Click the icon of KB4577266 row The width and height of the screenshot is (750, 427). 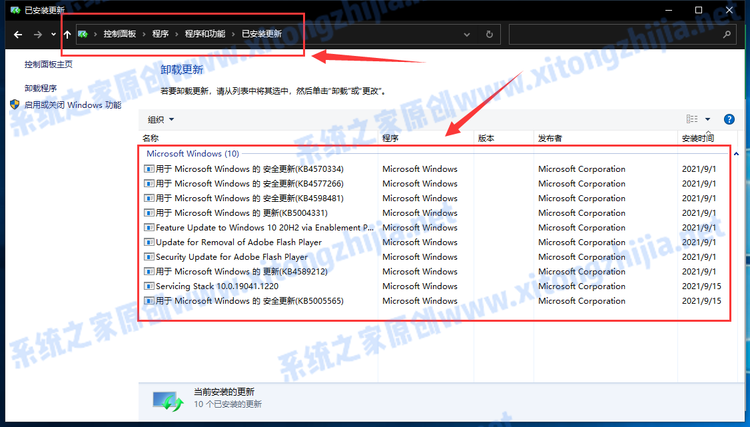tap(149, 184)
